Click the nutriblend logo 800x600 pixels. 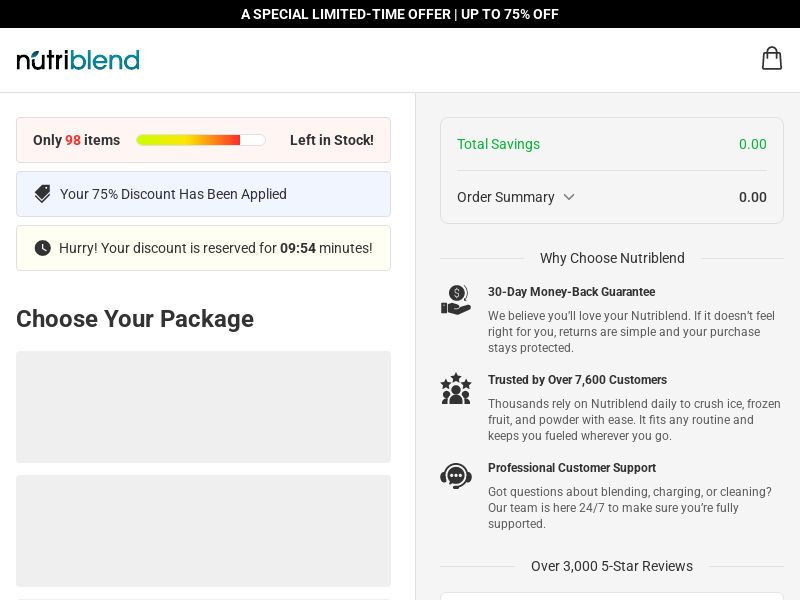pos(78,60)
